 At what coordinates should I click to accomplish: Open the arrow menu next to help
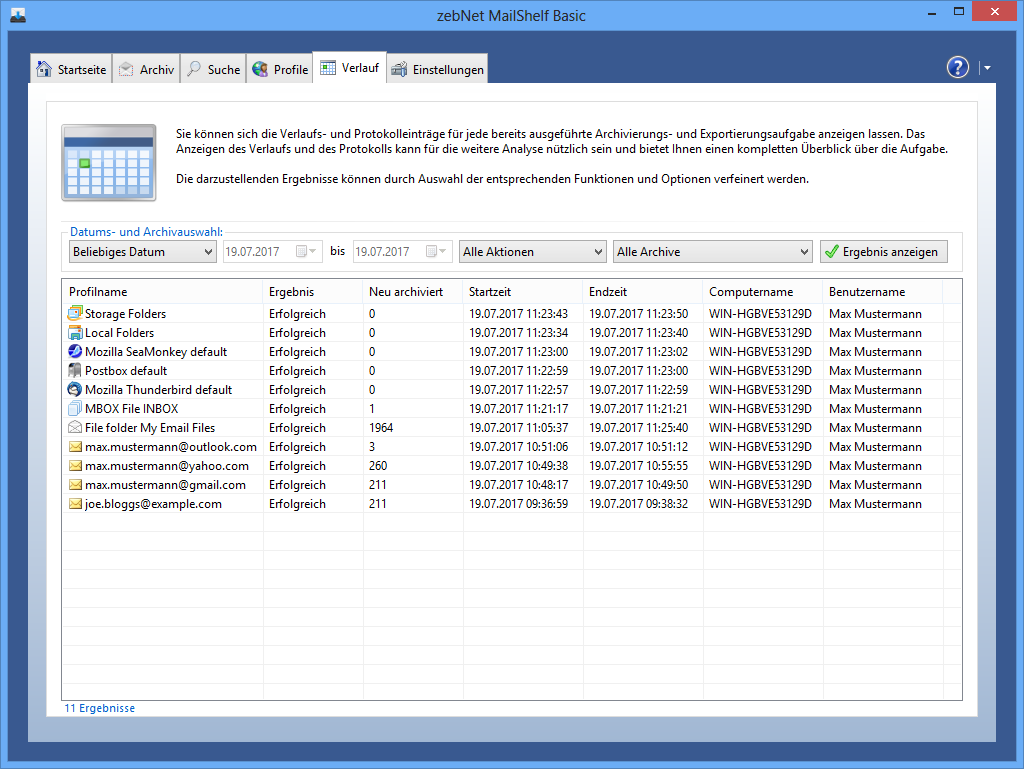(987, 68)
